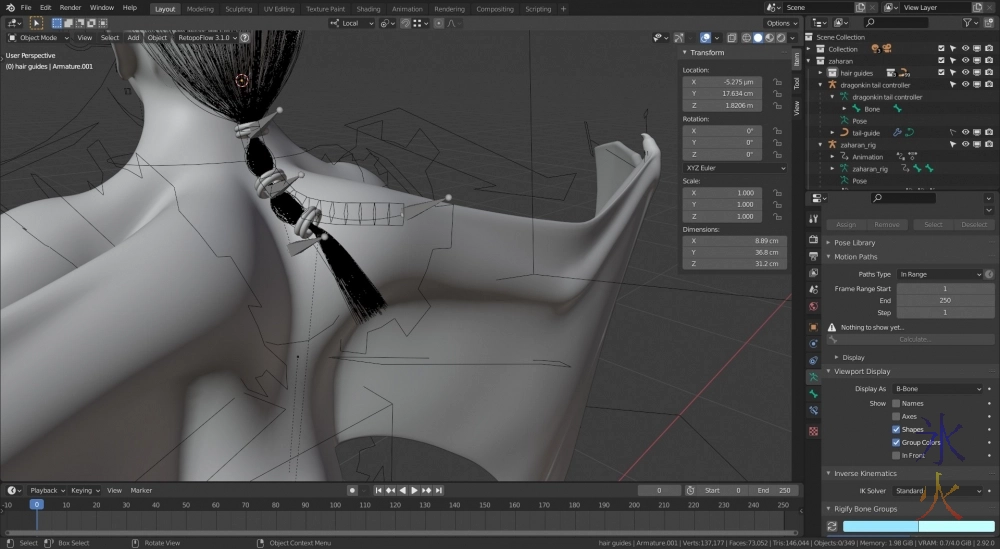Hide hair guides collection using eye icon
Viewport: 1000px width, 549px height.
coord(966,73)
